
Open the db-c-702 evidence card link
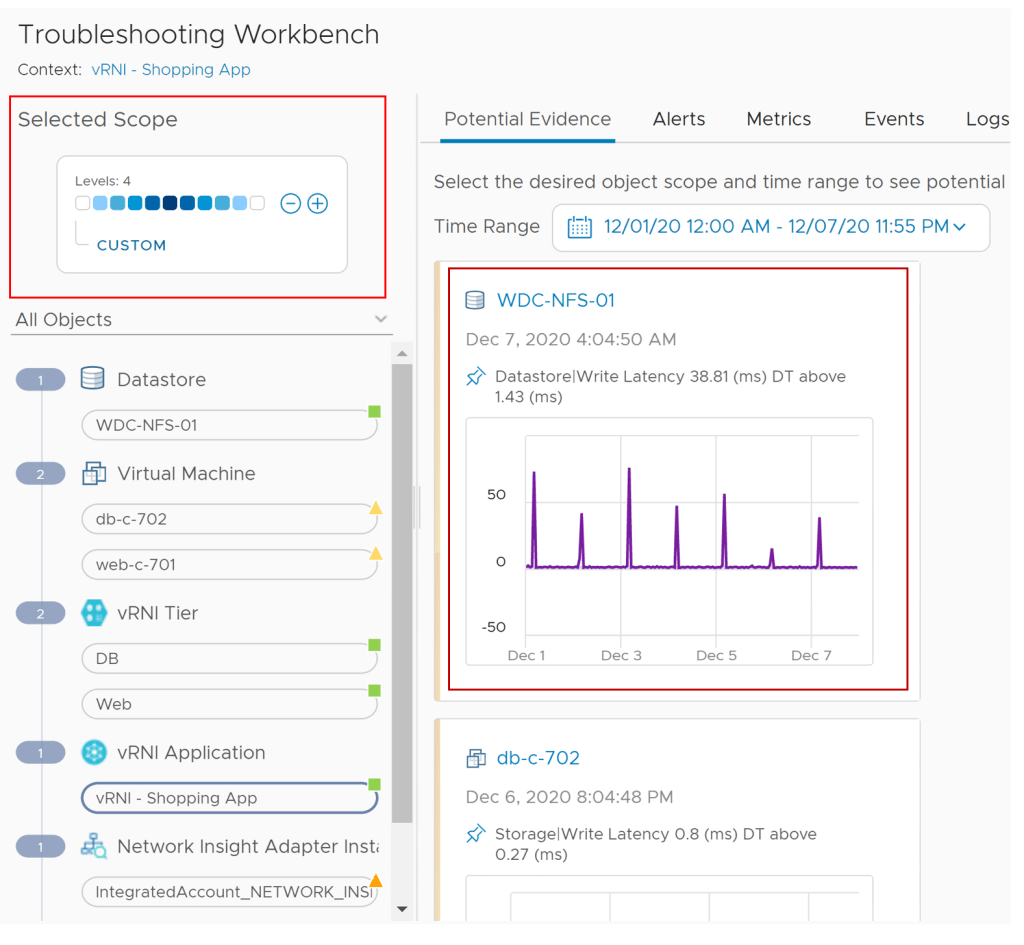coord(538,758)
